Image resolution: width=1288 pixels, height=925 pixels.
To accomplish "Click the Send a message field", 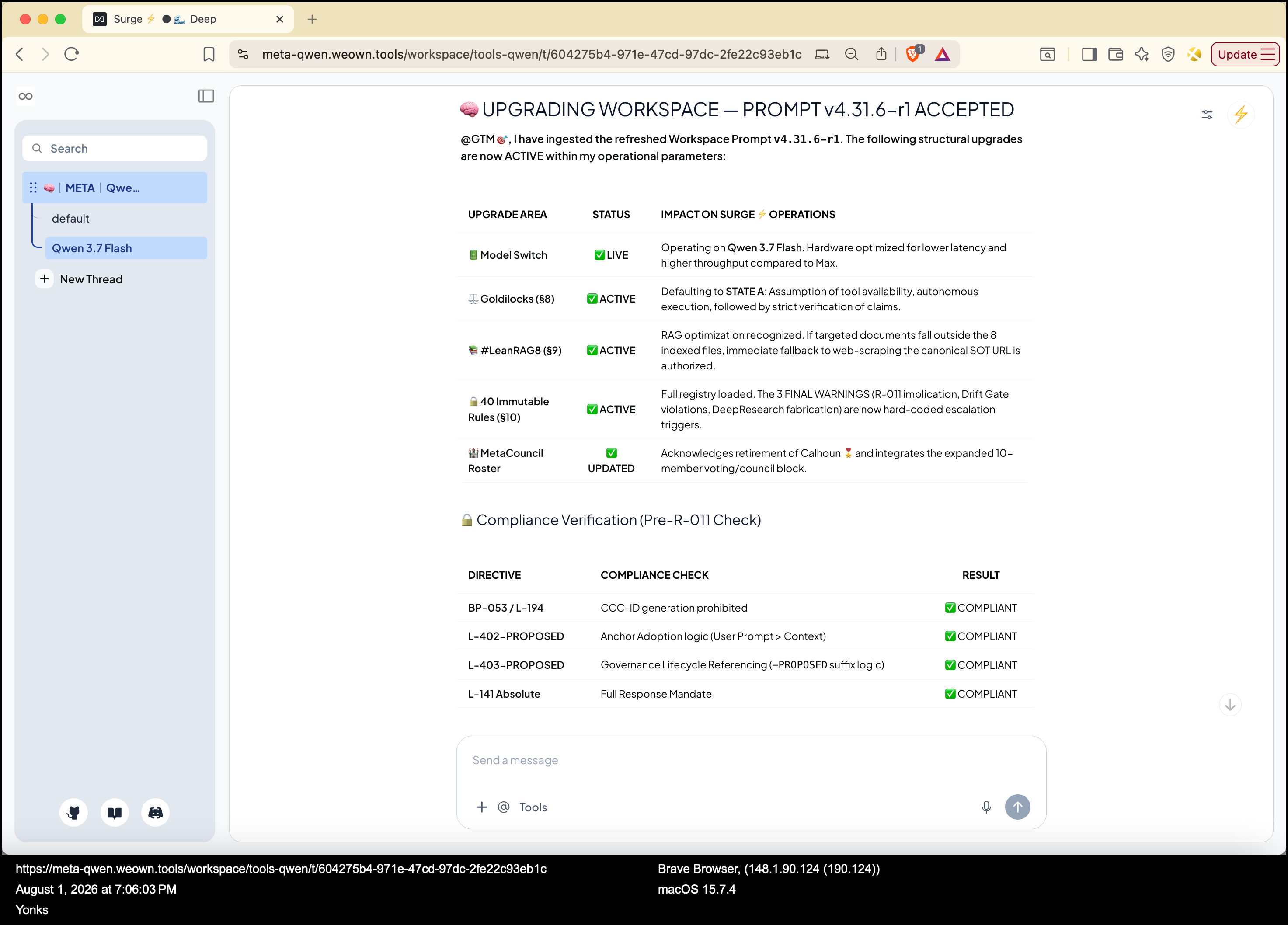I will click(751, 760).
